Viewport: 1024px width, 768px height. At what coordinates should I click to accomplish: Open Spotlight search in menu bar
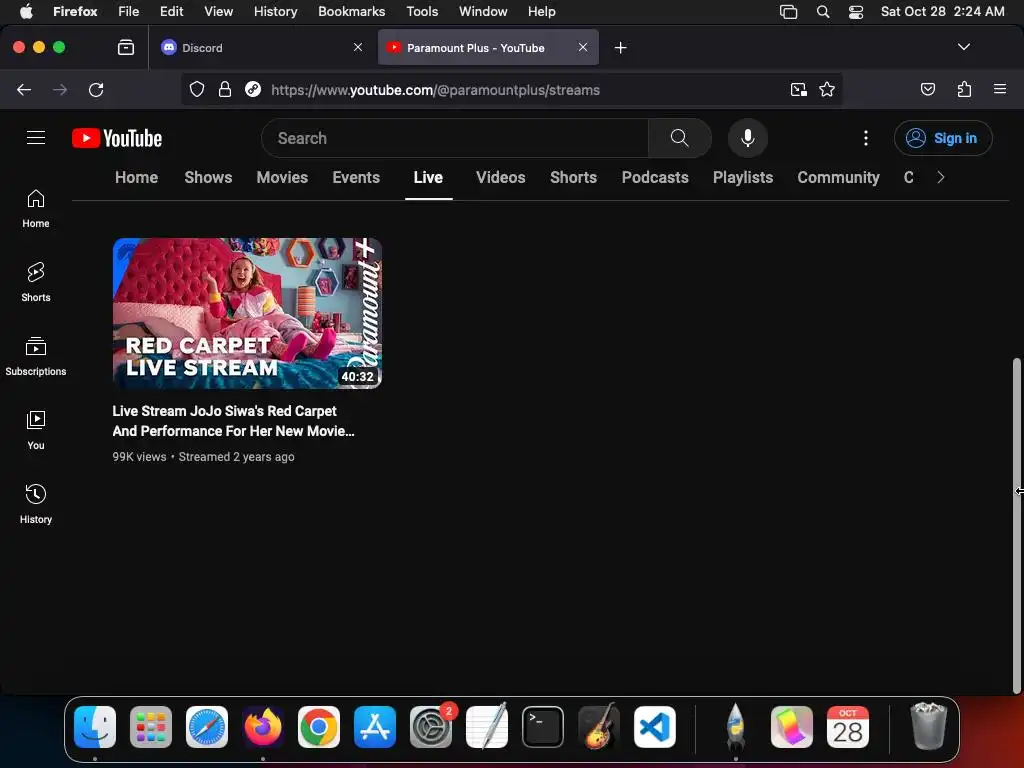[823, 12]
